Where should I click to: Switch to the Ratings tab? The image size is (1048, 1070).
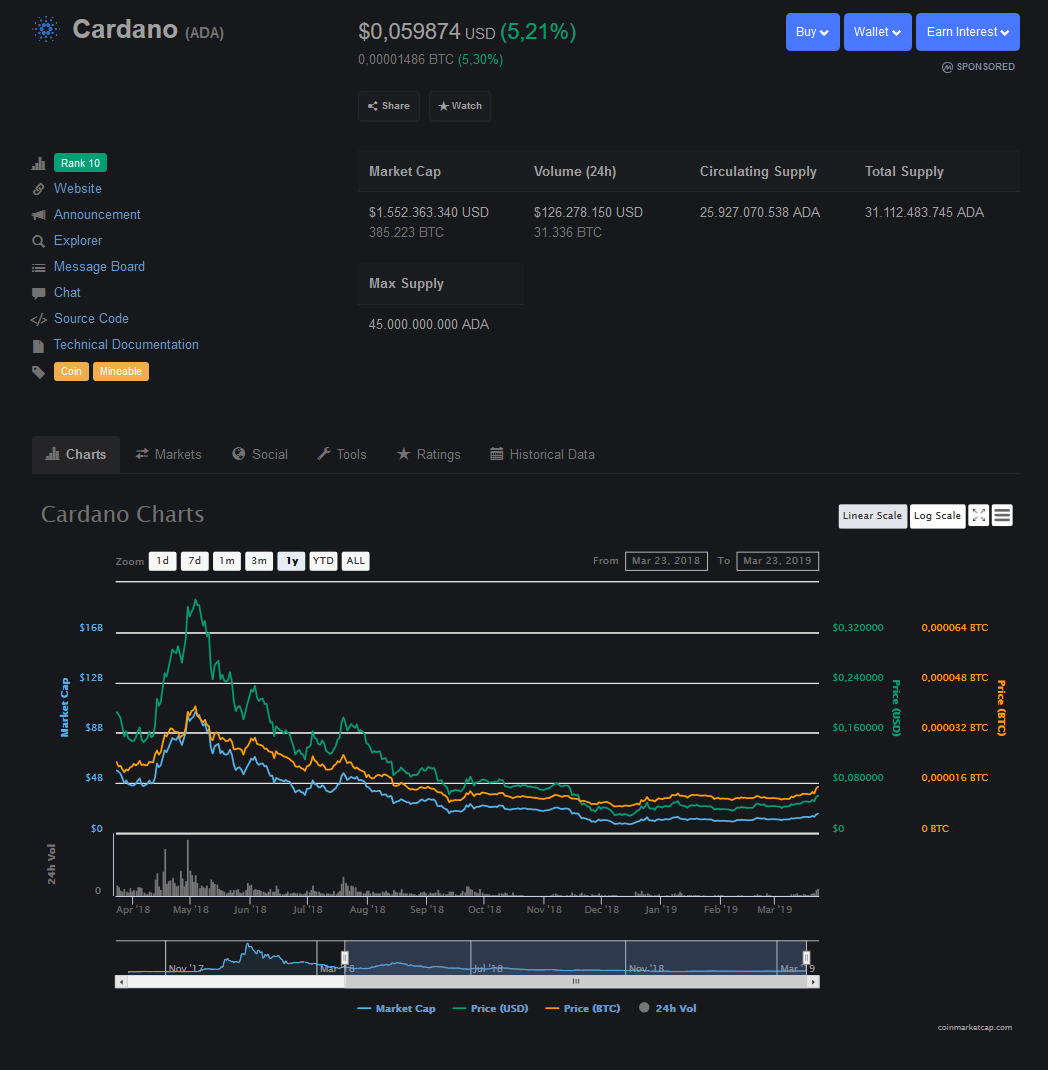(x=428, y=454)
